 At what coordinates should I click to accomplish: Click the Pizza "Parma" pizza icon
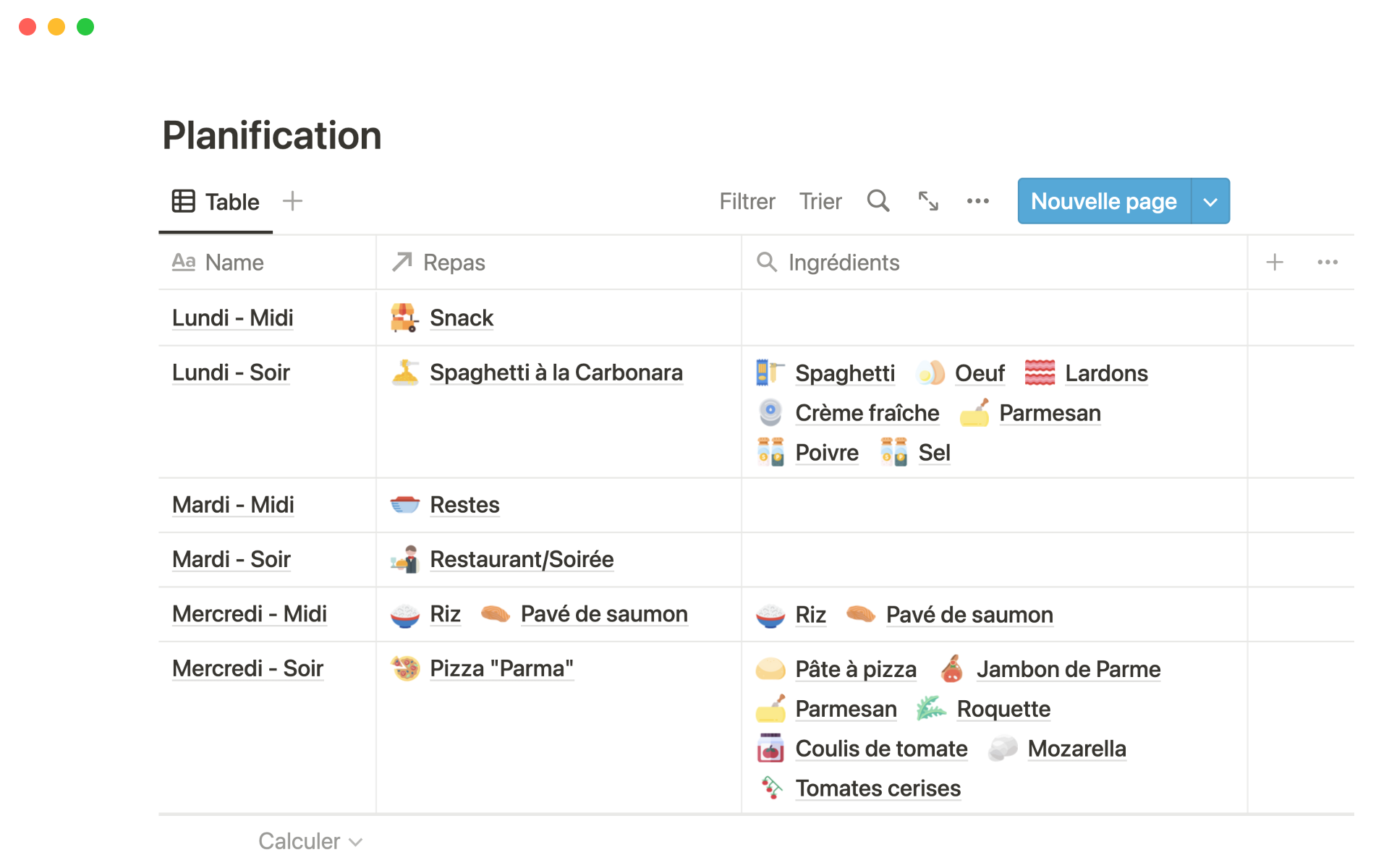point(405,668)
